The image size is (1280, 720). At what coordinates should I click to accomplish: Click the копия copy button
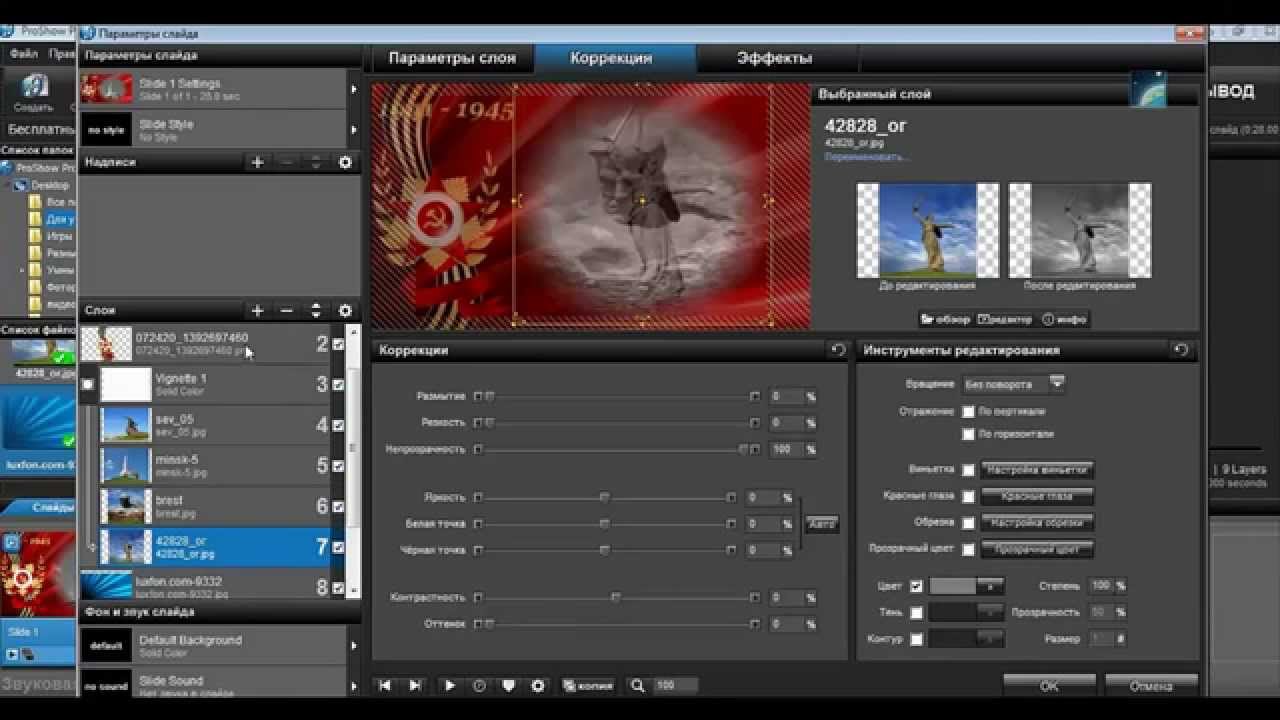coord(588,686)
